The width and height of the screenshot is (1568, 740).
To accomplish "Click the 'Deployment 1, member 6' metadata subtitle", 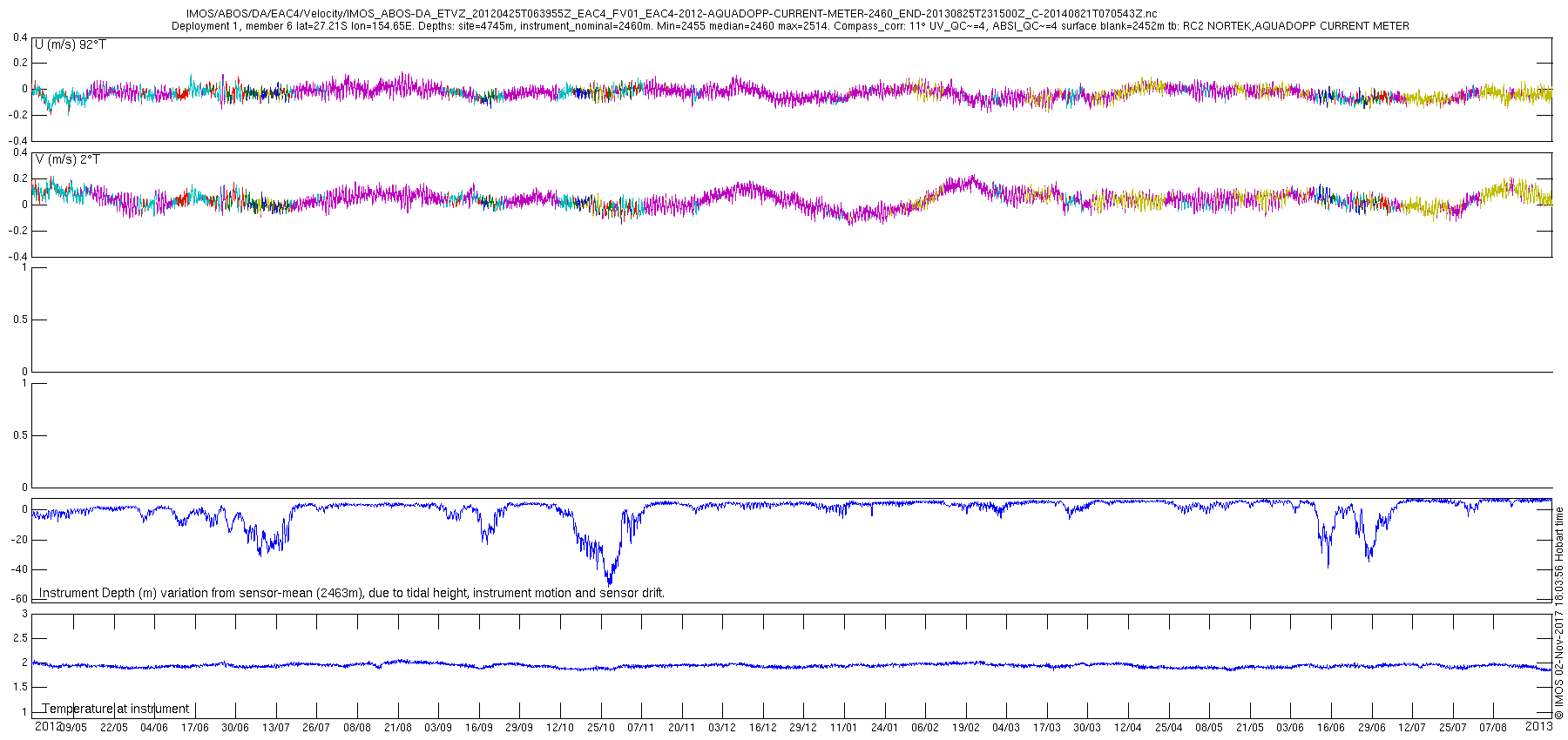I will tap(790, 26).
